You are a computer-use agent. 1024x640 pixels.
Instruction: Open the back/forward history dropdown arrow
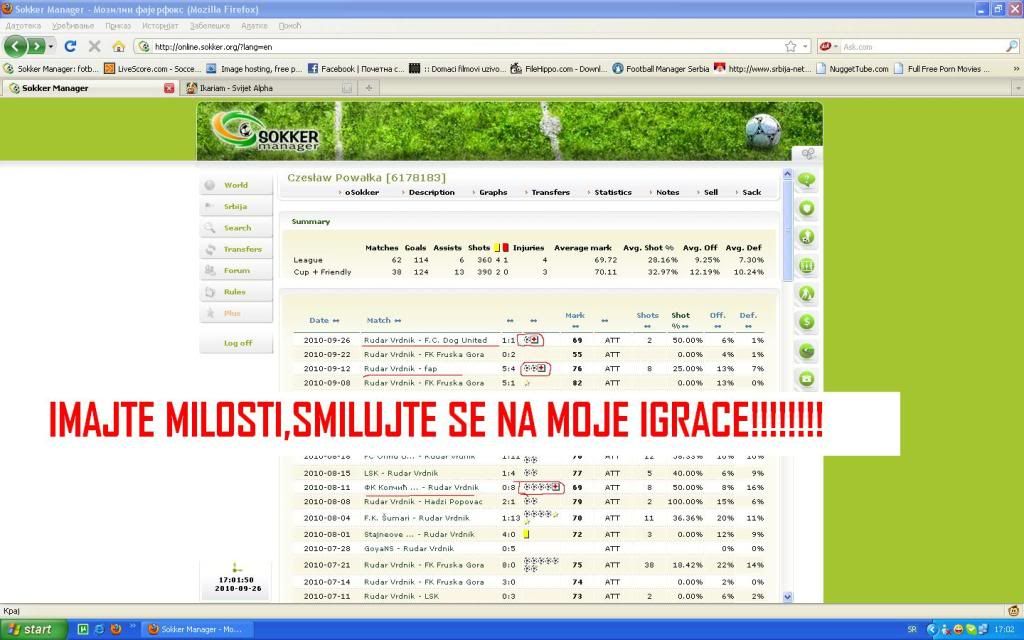tap(49, 46)
